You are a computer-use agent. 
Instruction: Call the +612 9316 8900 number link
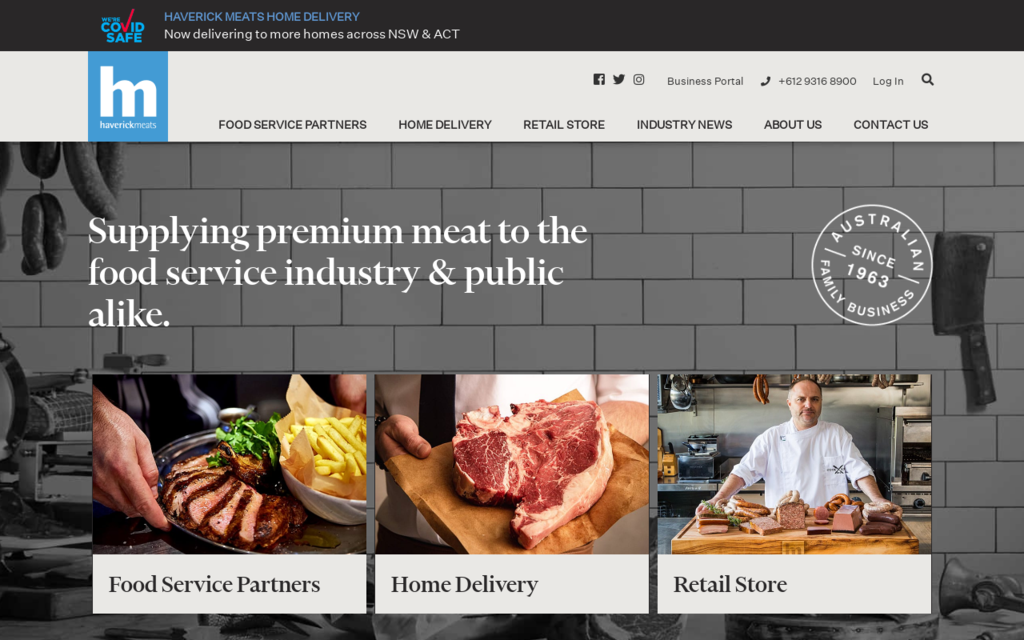click(x=817, y=81)
